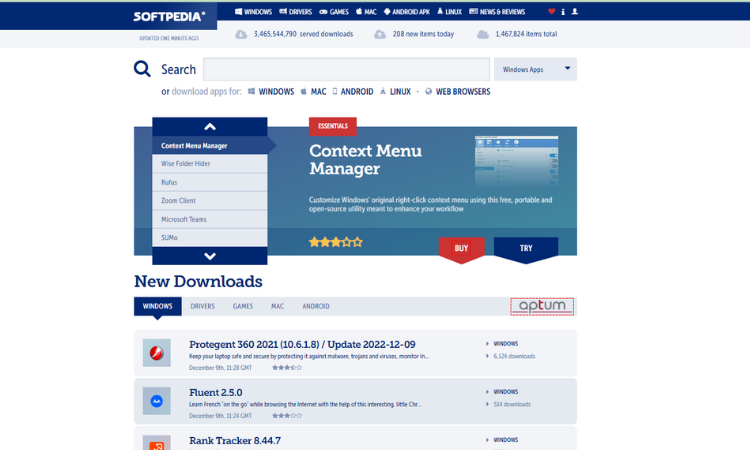Viewport: 750px width, 450px height.
Task: Select the WINDOWS tab under New Downloads
Action: coord(157,306)
